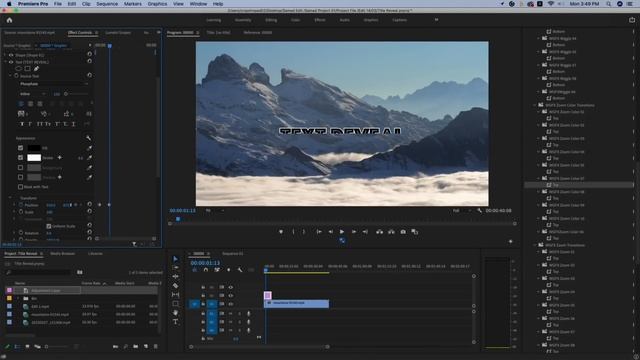The height and width of the screenshot is (360, 640).
Task: Open the font family dropdown
Action: pyautogui.click(x=54, y=84)
